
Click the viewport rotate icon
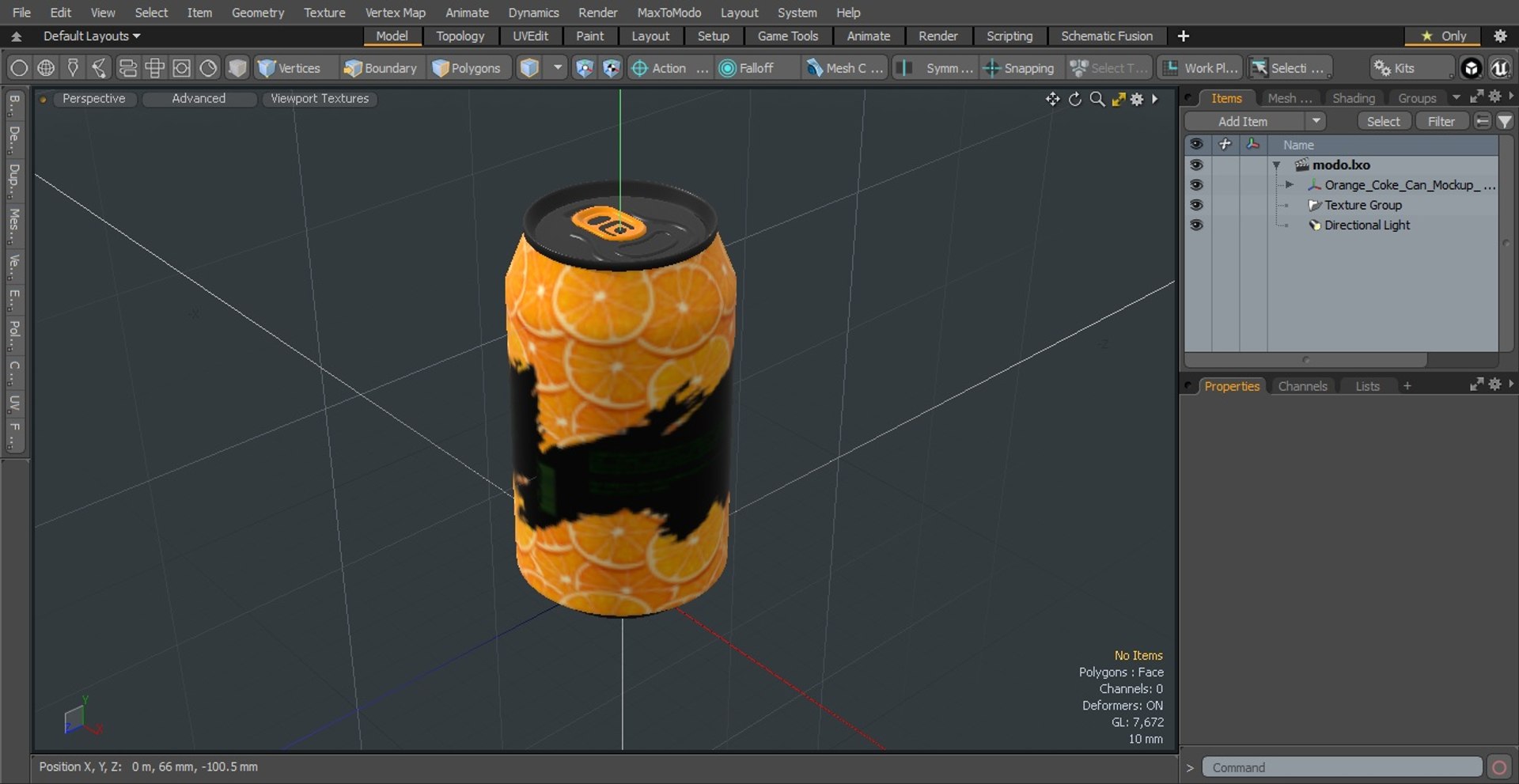[x=1074, y=99]
